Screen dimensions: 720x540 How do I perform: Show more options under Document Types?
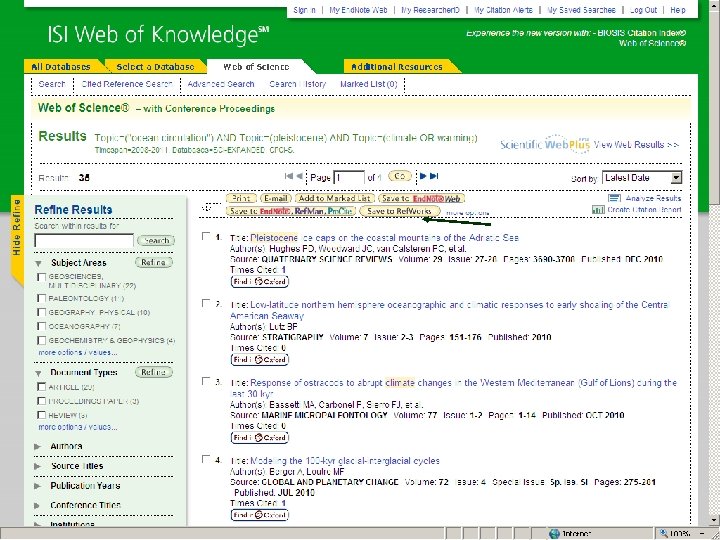[78, 427]
